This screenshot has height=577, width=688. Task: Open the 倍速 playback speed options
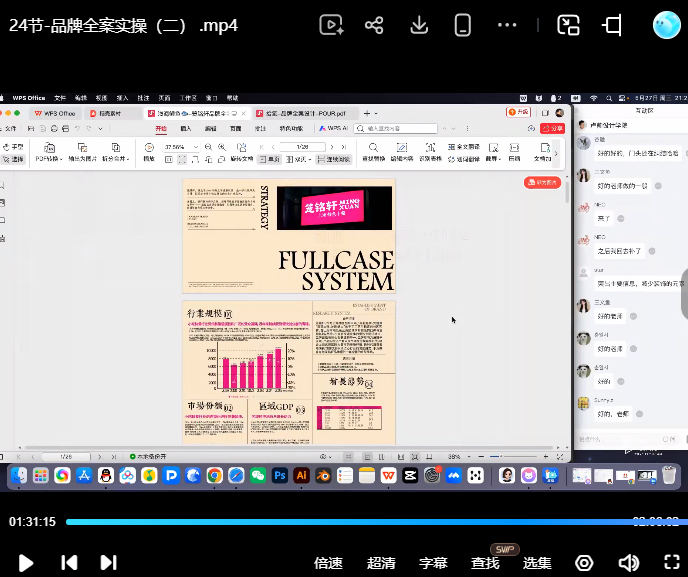tap(328, 563)
